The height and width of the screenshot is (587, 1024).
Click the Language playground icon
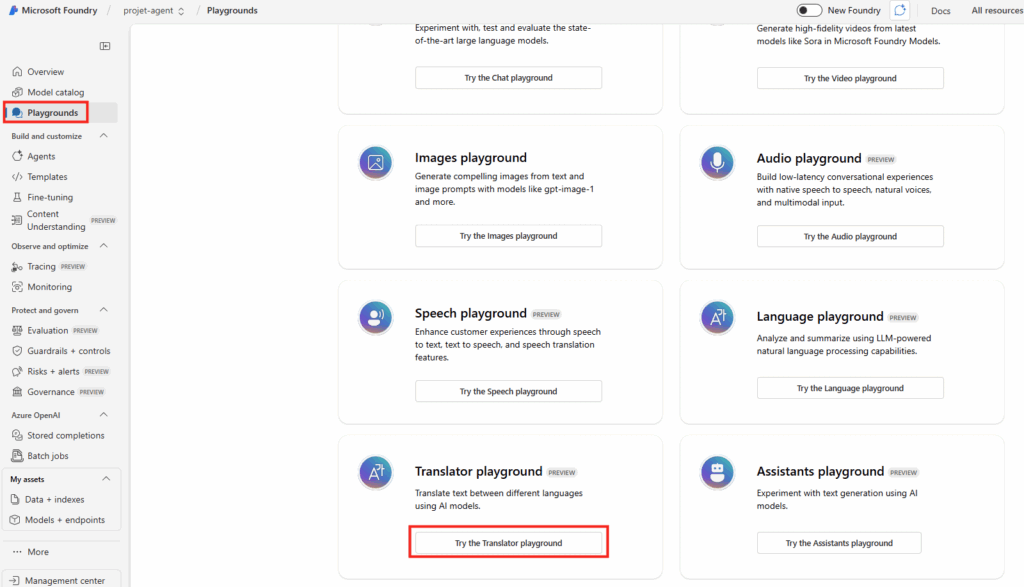point(717,318)
